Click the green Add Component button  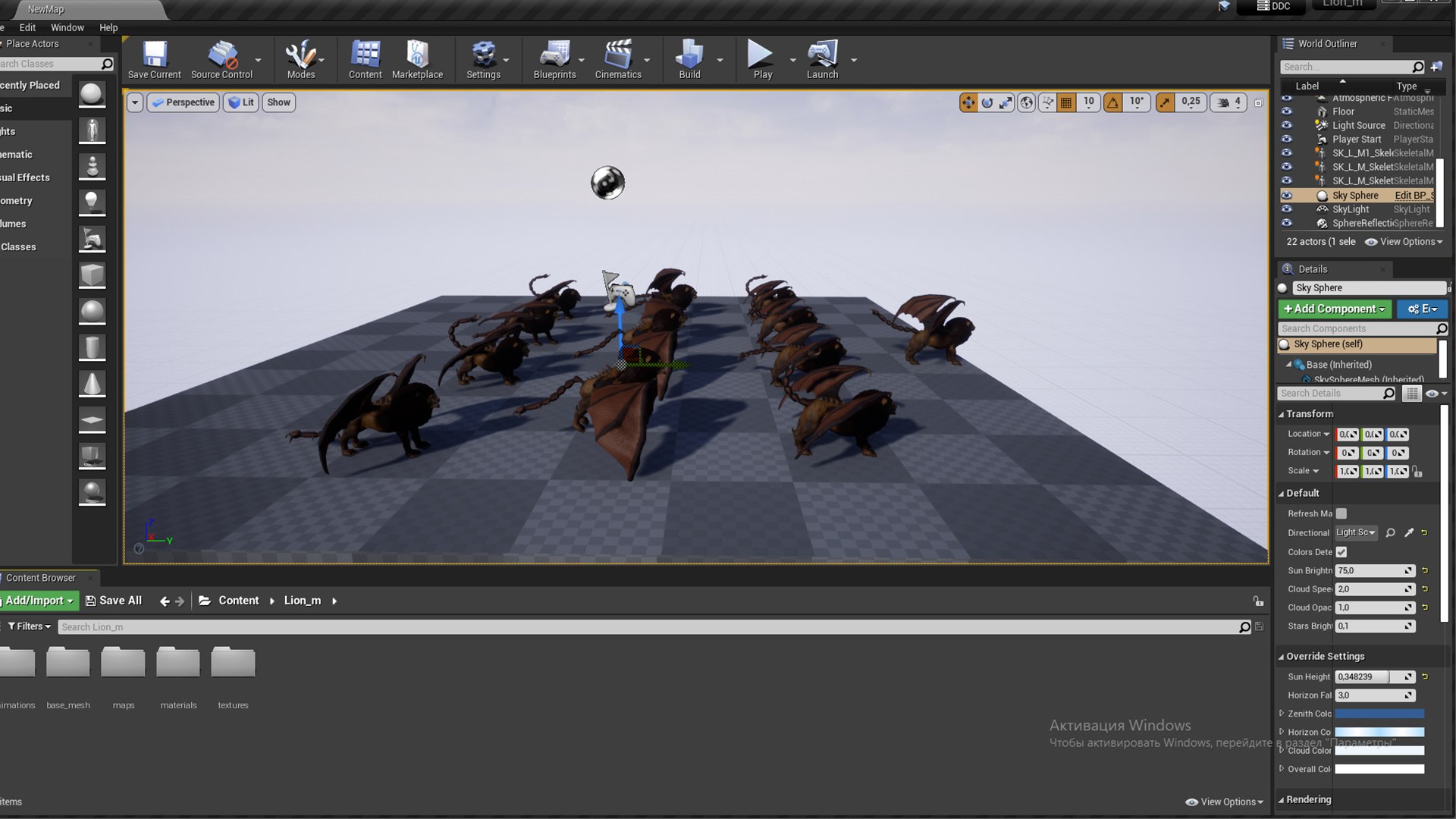coord(1334,309)
